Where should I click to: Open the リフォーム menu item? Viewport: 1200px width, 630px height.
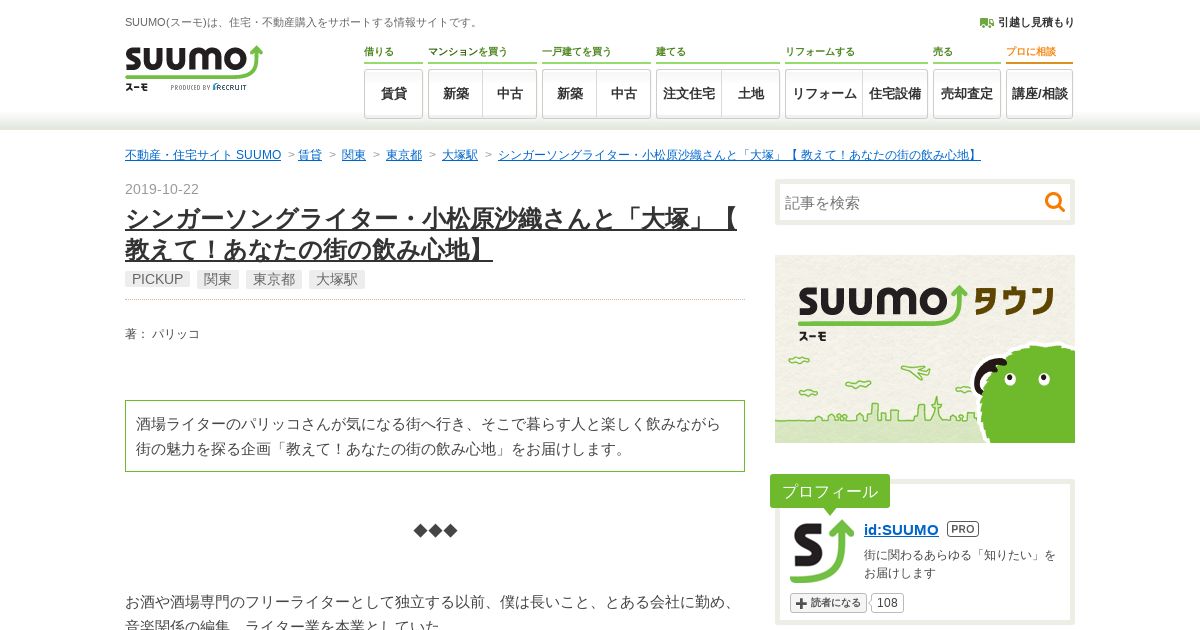tap(824, 94)
